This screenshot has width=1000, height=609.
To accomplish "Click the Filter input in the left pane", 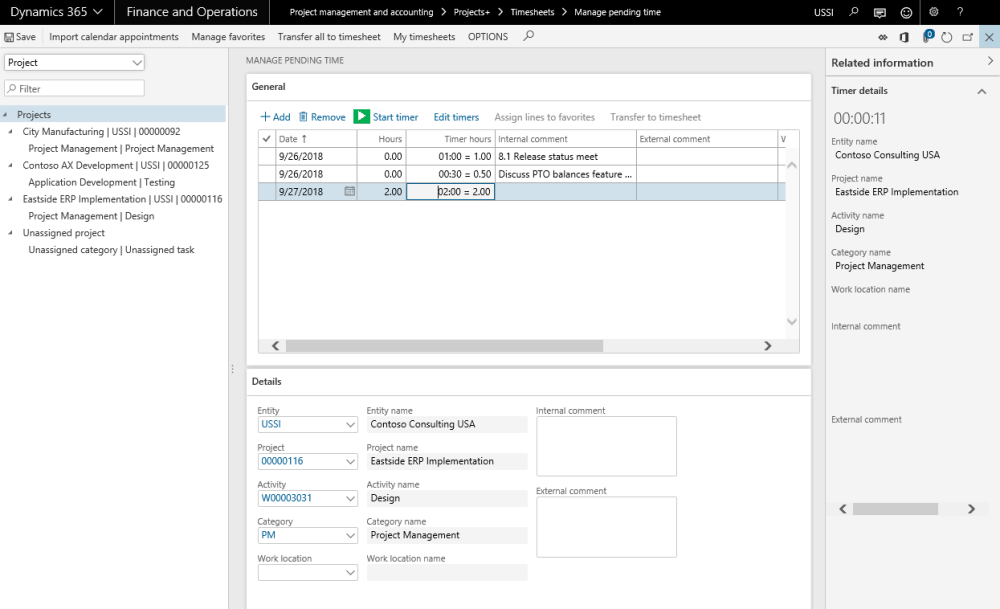I will click(x=75, y=88).
